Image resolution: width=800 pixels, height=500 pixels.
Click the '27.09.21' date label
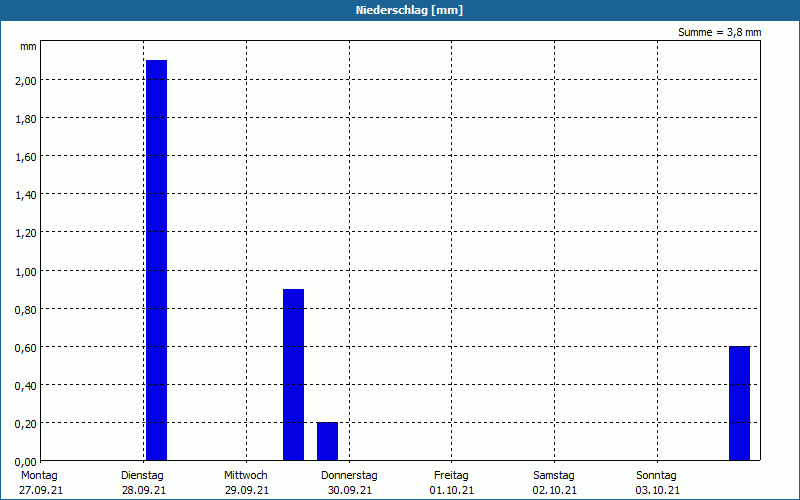pos(41,491)
